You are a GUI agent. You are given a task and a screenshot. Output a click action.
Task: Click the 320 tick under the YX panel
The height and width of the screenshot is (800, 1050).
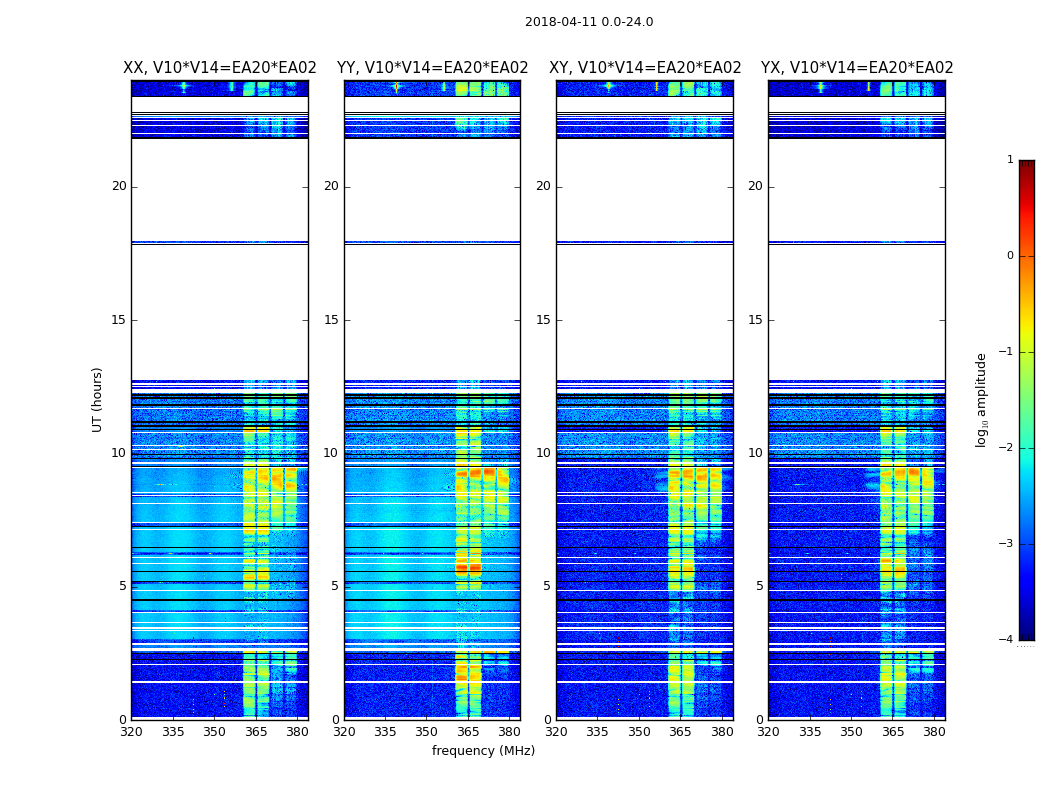point(768,731)
